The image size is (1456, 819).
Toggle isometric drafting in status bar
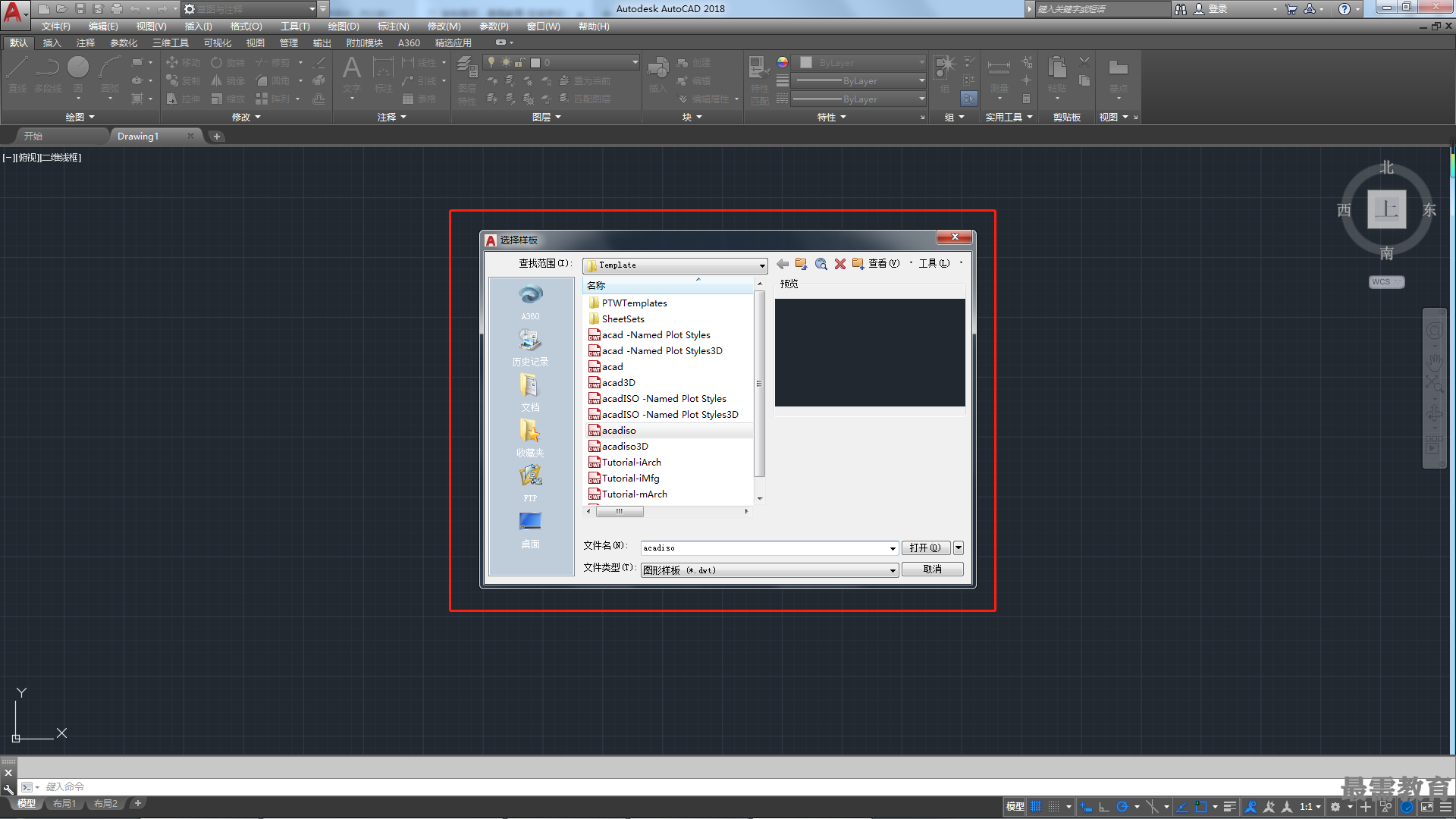pos(1152,807)
